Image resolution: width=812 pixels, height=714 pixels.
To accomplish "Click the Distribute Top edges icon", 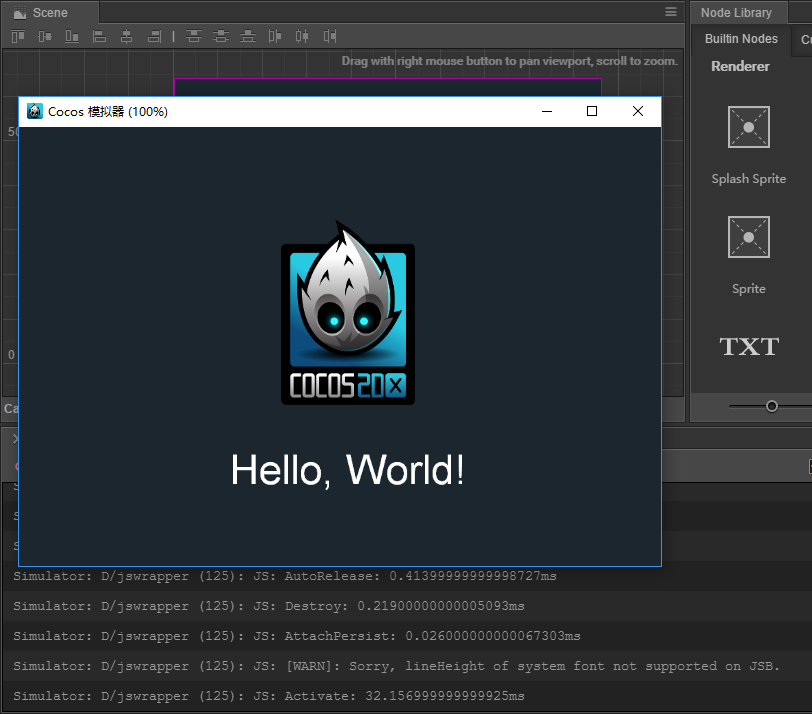I will click(x=194, y=36).
